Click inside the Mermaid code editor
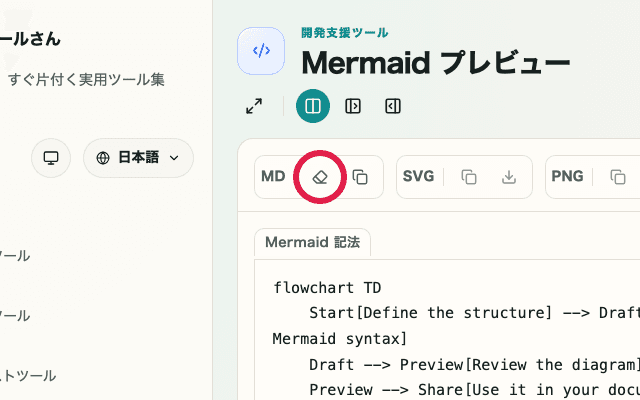The height and width of the screenshot is (400, 640). pyautogui.click(x=447, y=330)
